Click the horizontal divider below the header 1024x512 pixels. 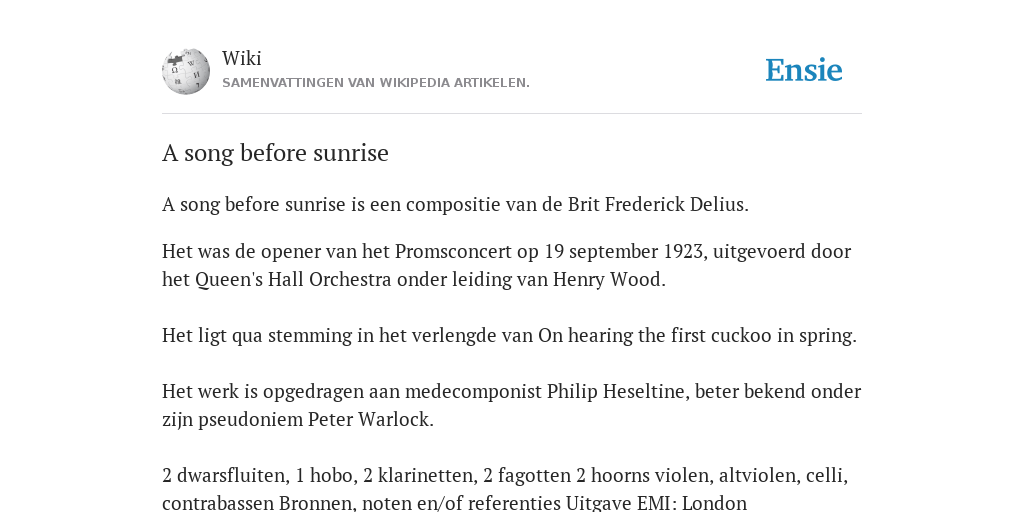512,114
